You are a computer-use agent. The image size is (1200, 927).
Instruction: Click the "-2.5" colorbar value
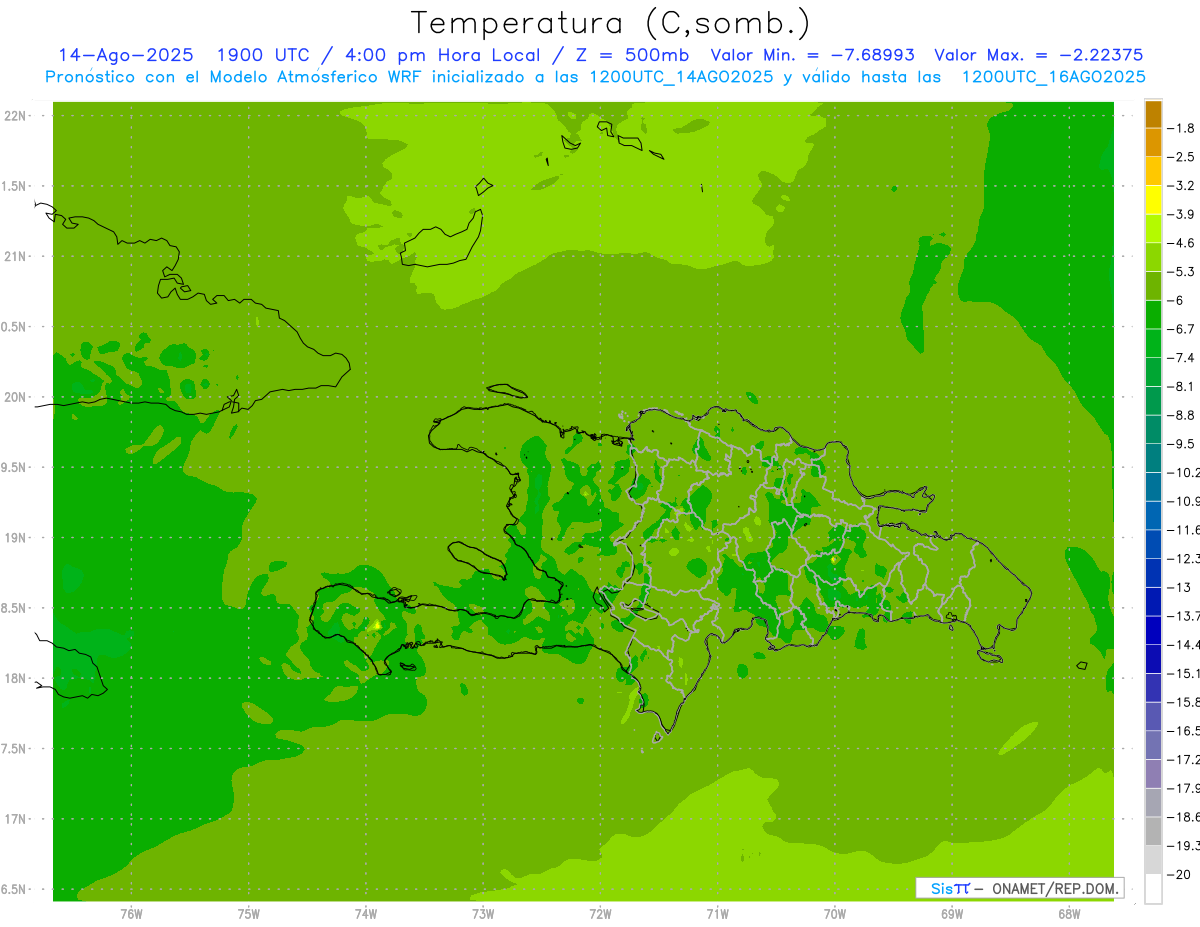click(x=1182, y=157)
